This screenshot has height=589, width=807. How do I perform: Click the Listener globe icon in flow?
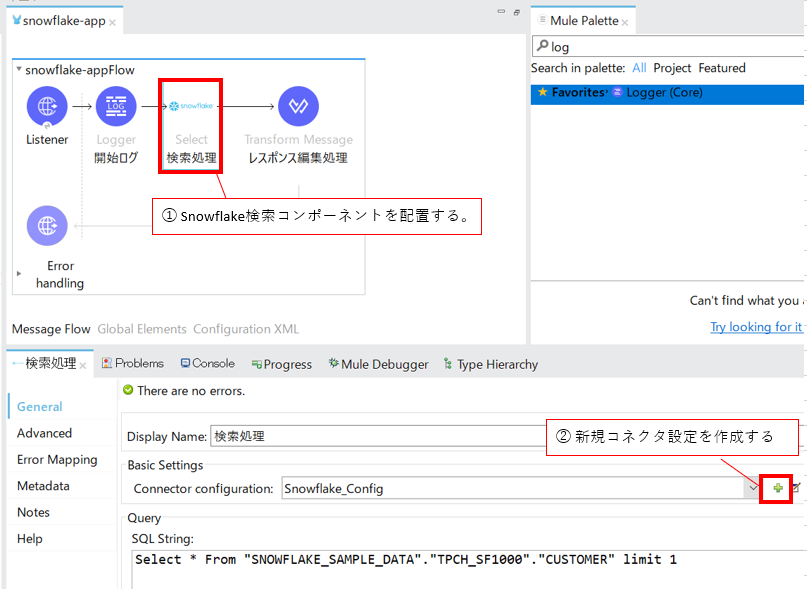[47, 106]
